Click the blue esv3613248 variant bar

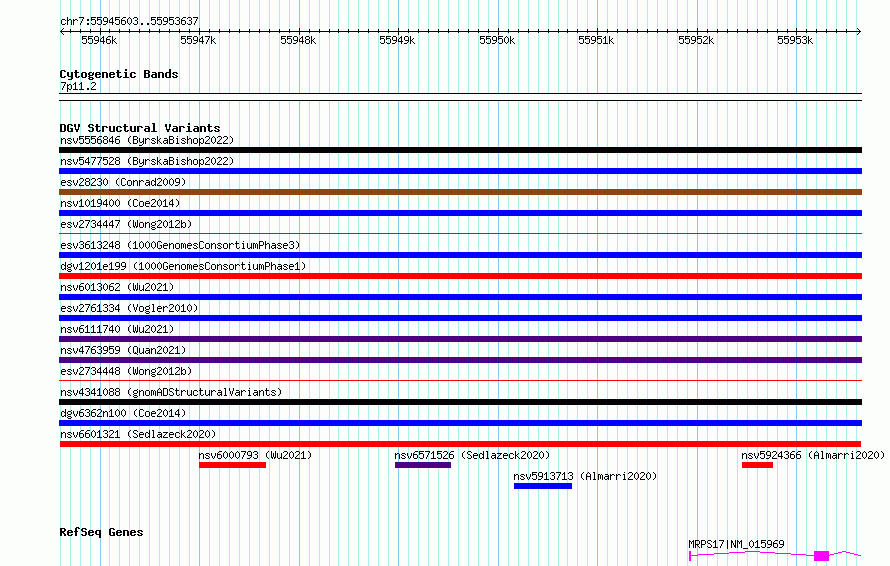coord(460,255)
